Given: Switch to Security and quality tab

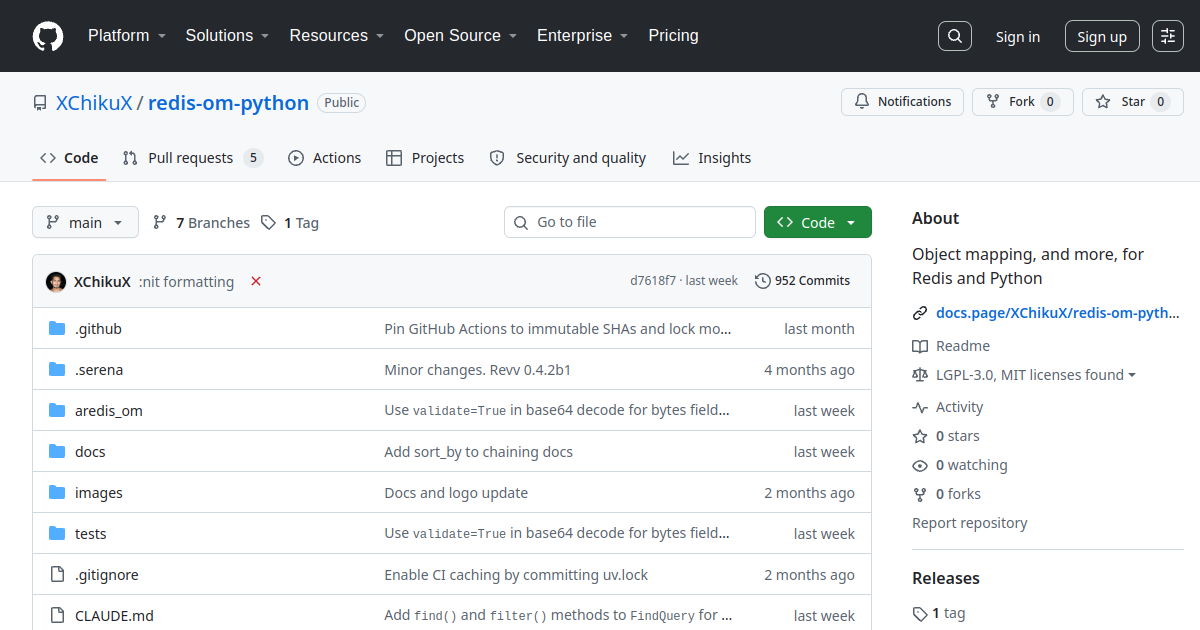Looking at the screenshot, I should click(x=568, y=158).
